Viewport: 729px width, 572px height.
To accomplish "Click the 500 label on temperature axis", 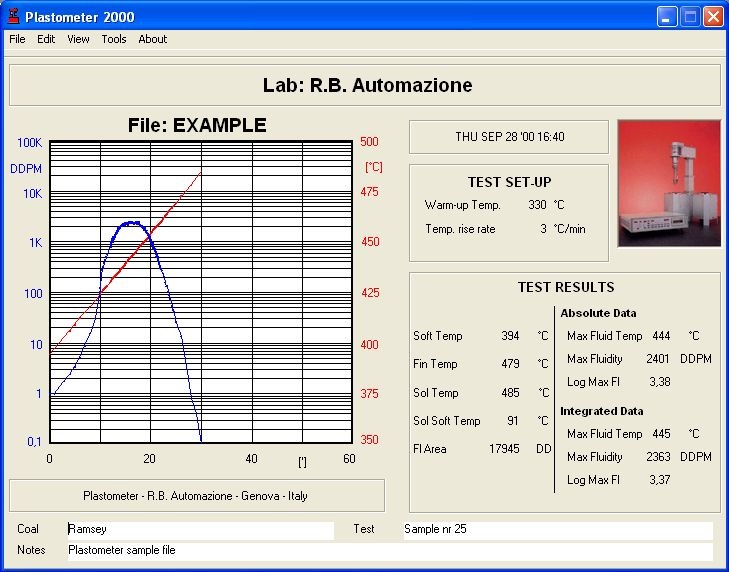I will tap(369, 142).
